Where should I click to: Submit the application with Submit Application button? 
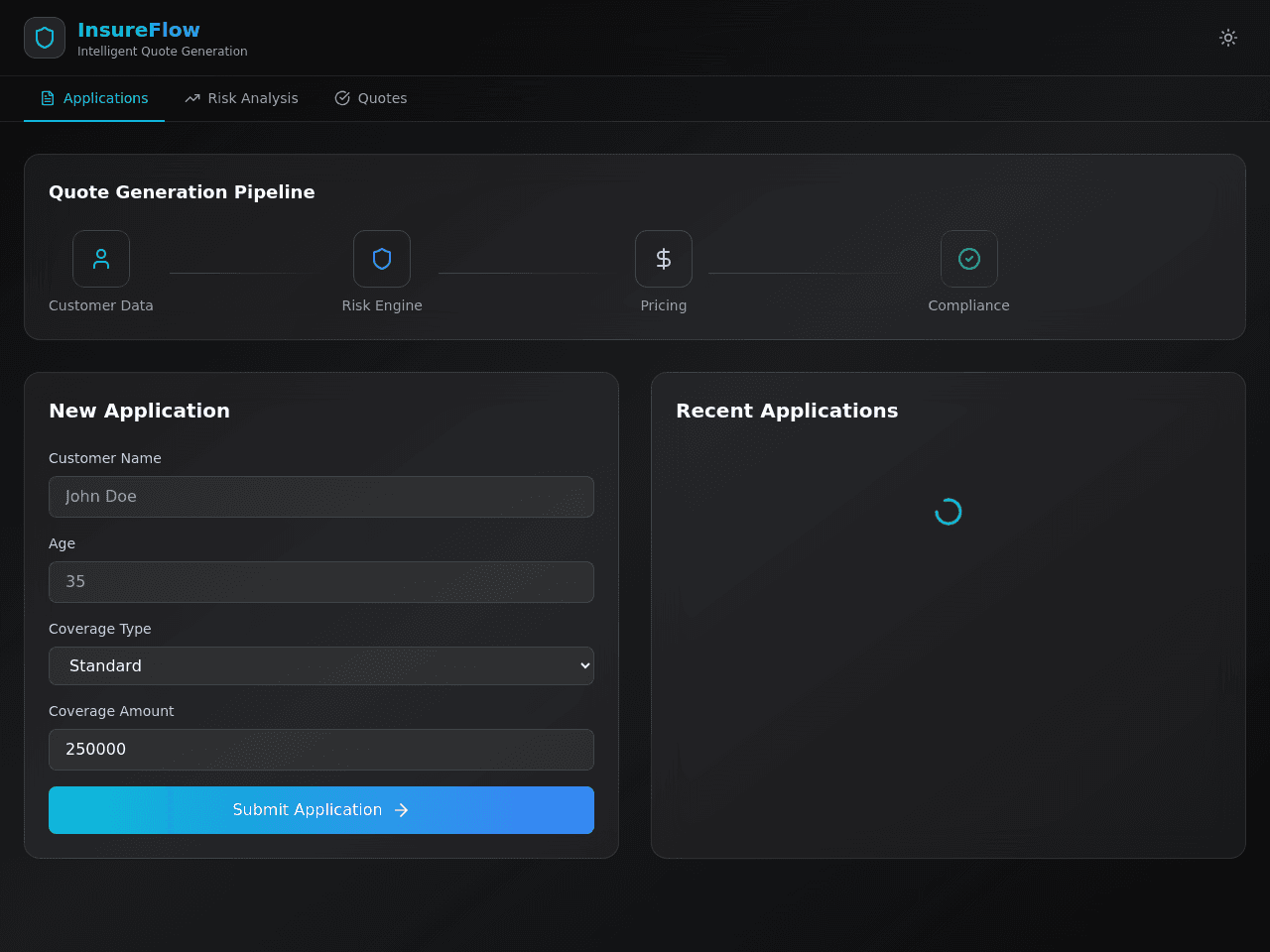click(321, 810)
